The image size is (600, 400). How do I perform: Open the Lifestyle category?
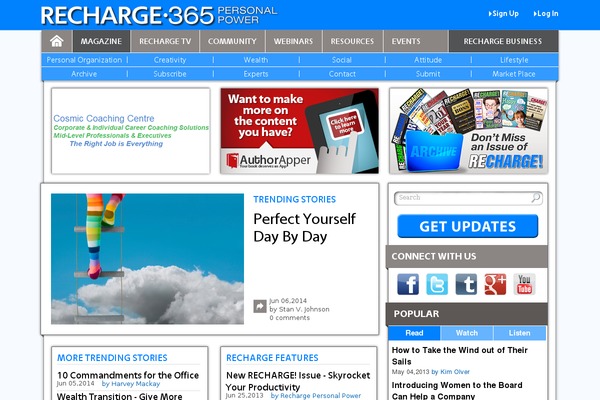click(514, 60)
